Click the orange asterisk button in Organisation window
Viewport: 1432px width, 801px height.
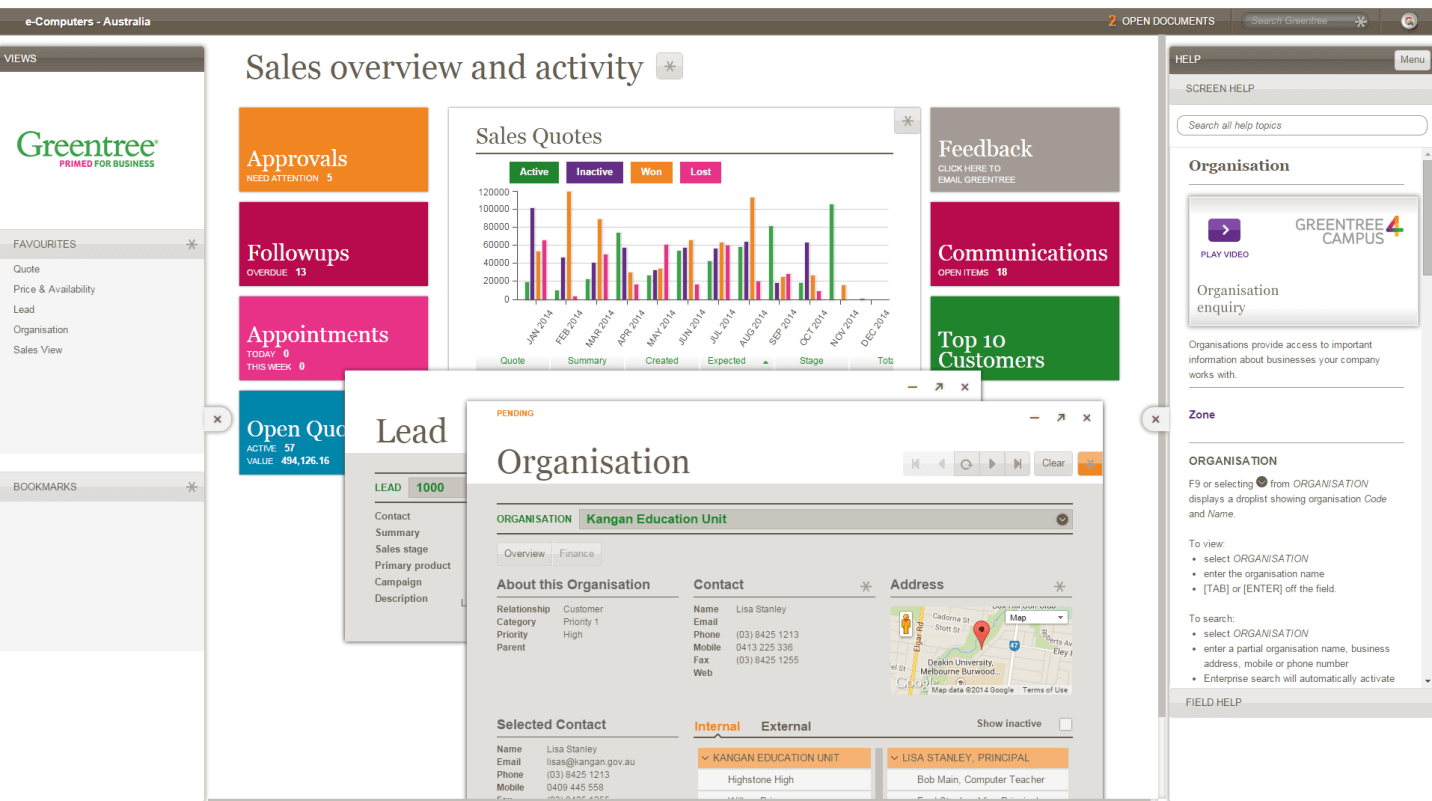point(1090,464)
